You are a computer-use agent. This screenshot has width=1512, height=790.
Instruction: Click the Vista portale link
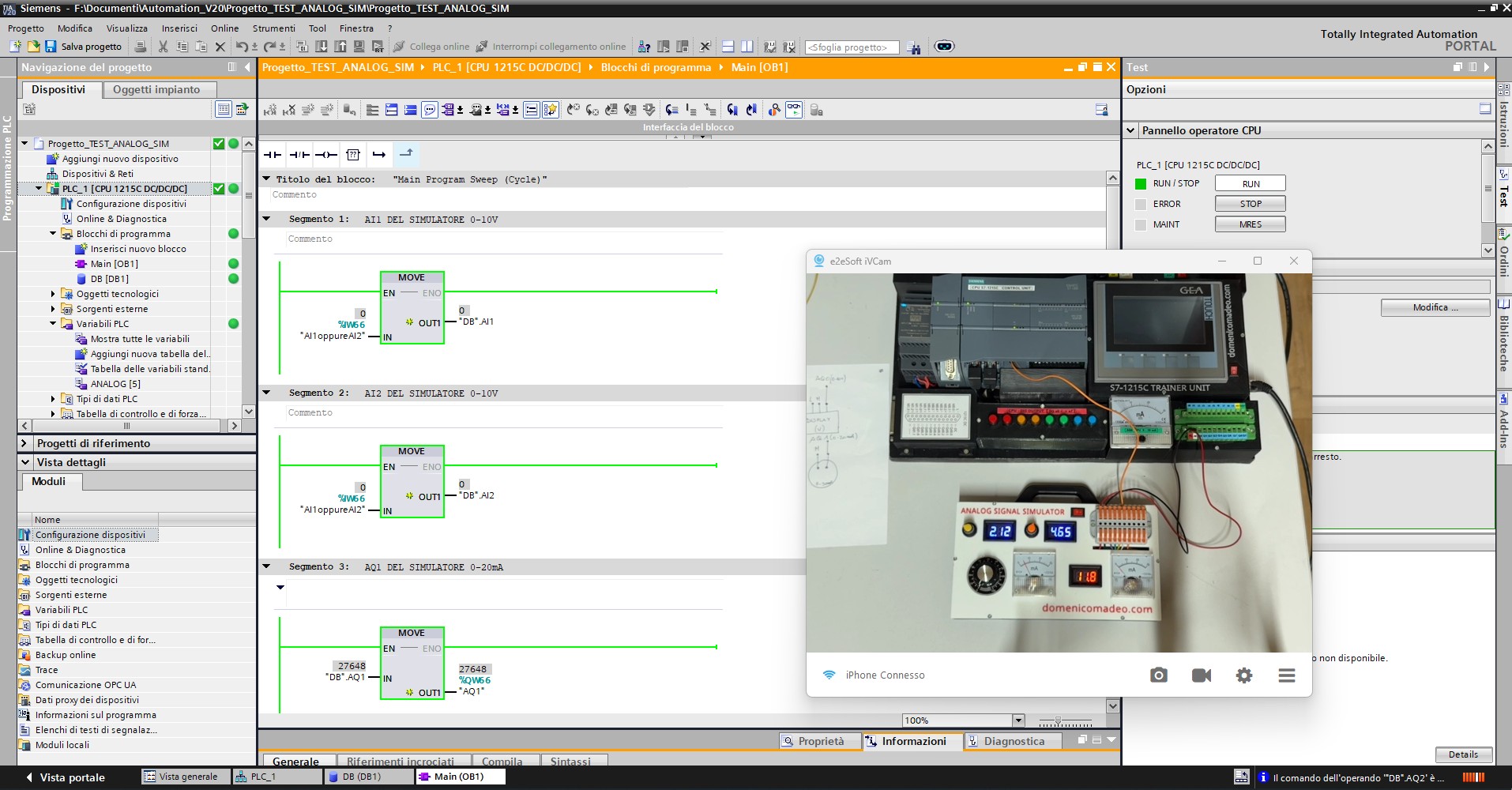pos(71,777)
